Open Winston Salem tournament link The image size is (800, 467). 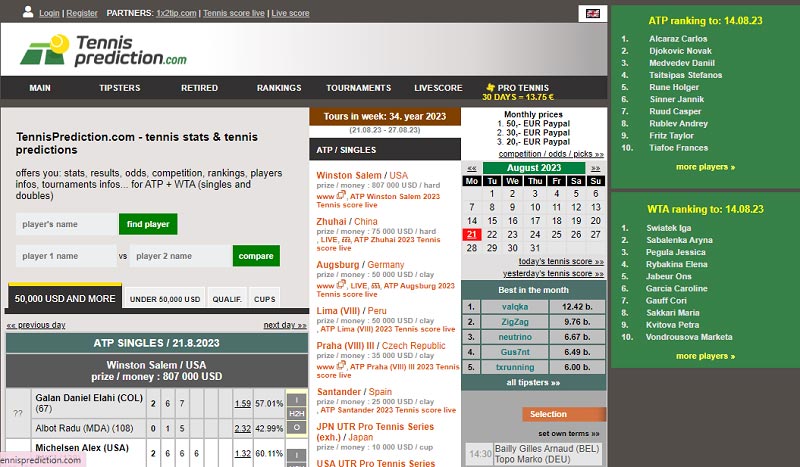coord(348,175)
